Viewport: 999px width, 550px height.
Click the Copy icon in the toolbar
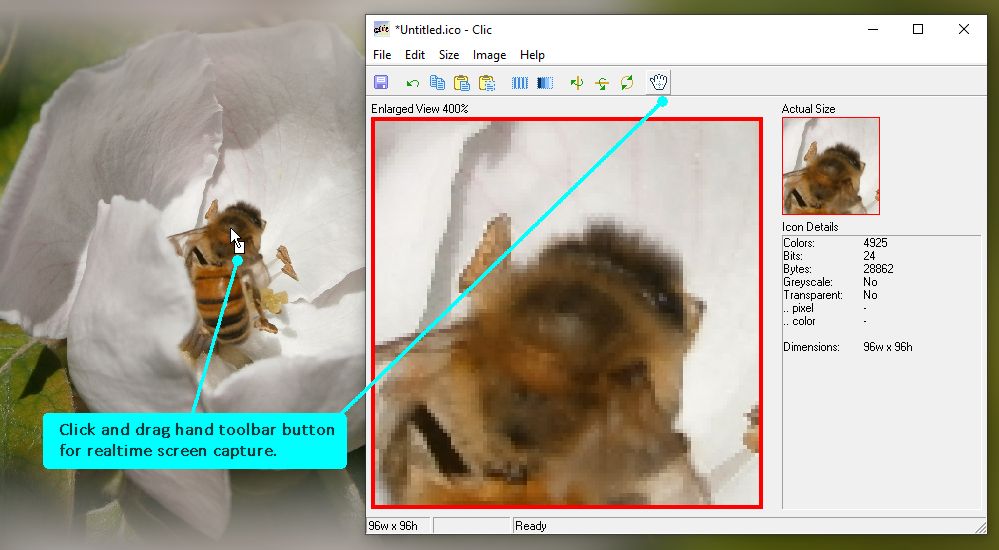point(437,82)
